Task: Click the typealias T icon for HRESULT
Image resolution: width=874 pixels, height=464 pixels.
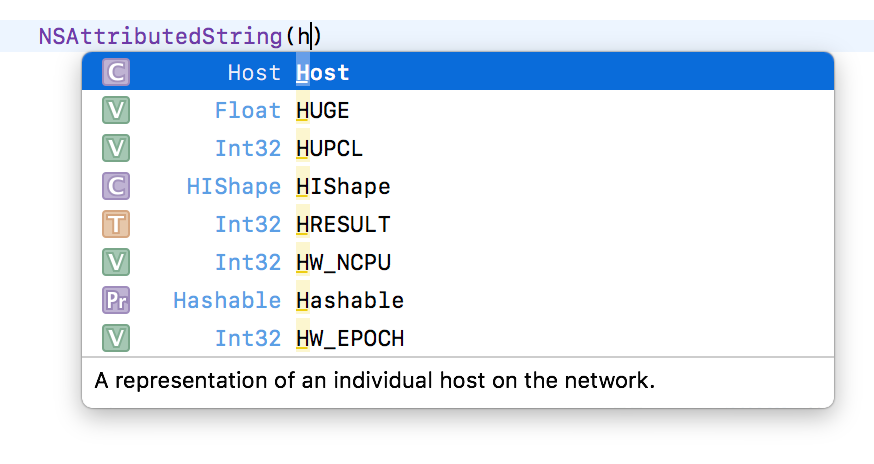Action: pos(116,224)
